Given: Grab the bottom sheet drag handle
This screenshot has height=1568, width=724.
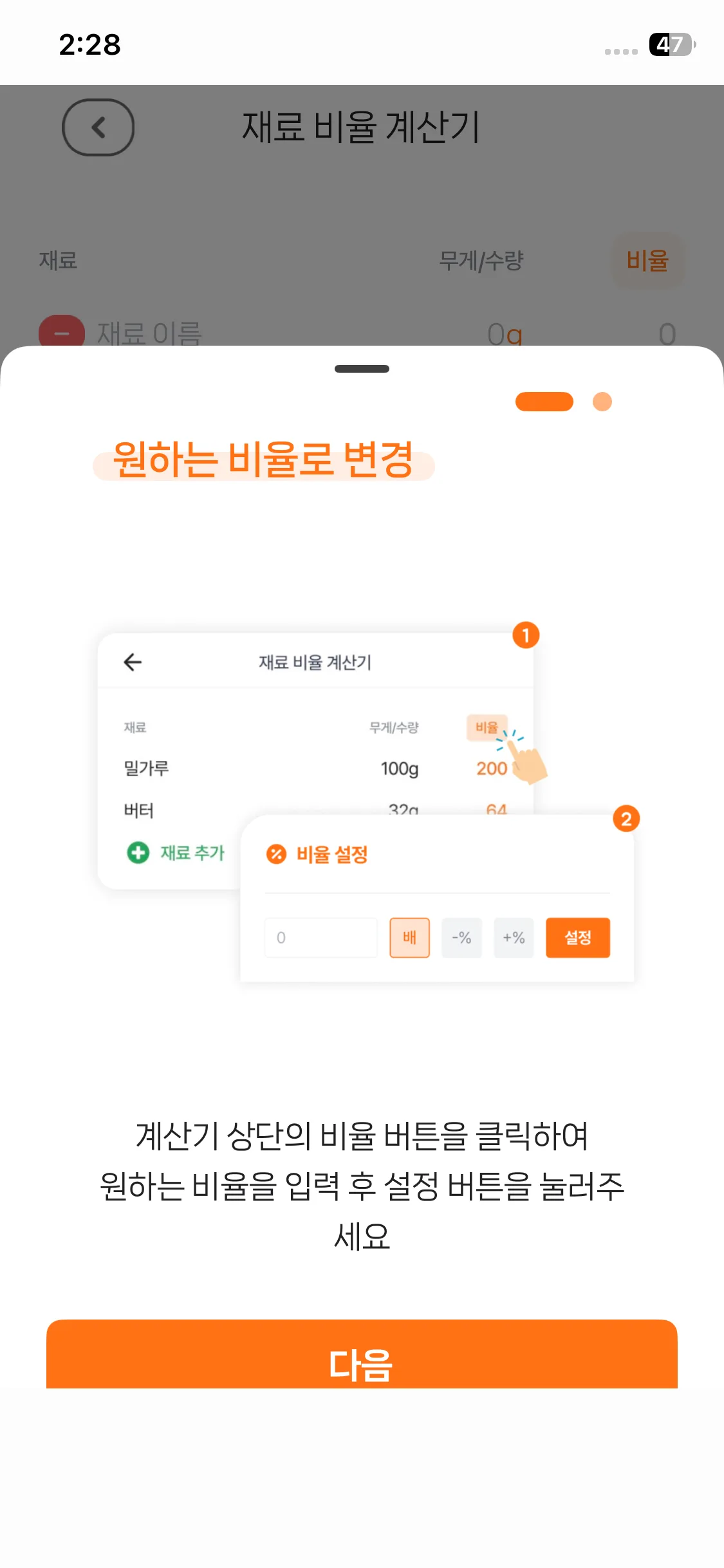Looking at the screenshot, I should [362, 369].
